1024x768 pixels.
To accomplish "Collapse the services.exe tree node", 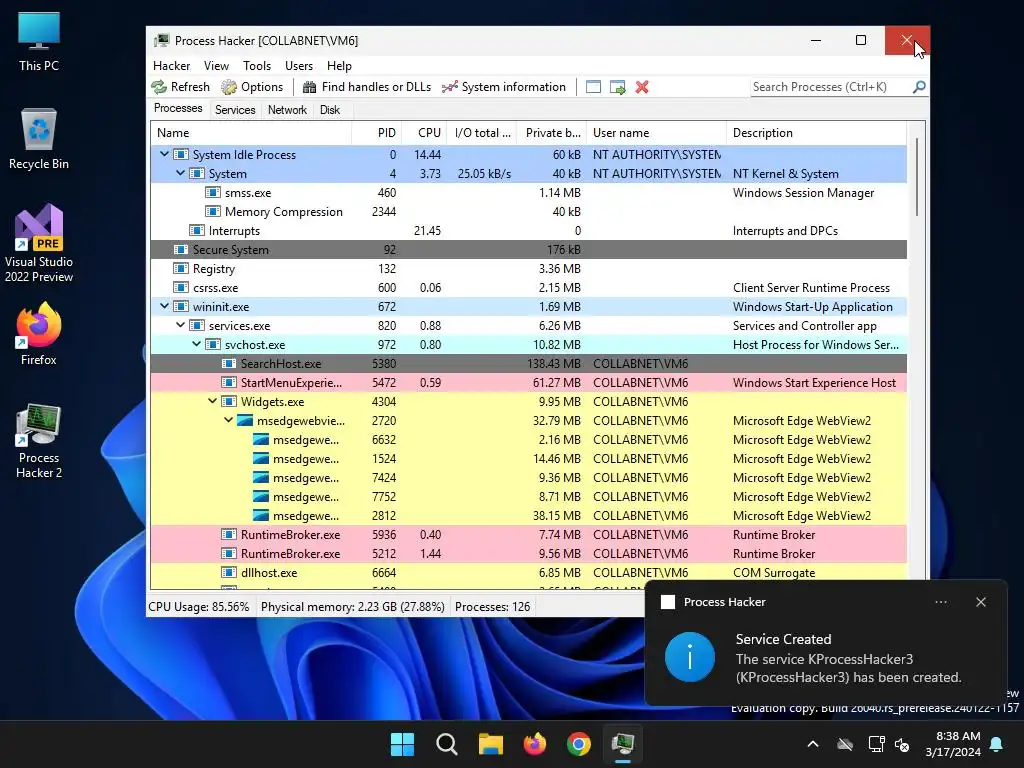I will (181, 325).
